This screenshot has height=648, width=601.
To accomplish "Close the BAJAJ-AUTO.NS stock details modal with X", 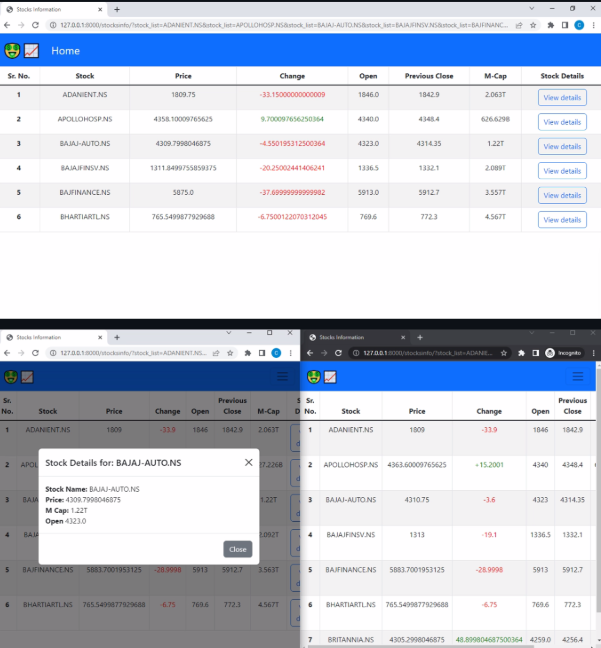I will pyautogui.click(x=248, y=462).
